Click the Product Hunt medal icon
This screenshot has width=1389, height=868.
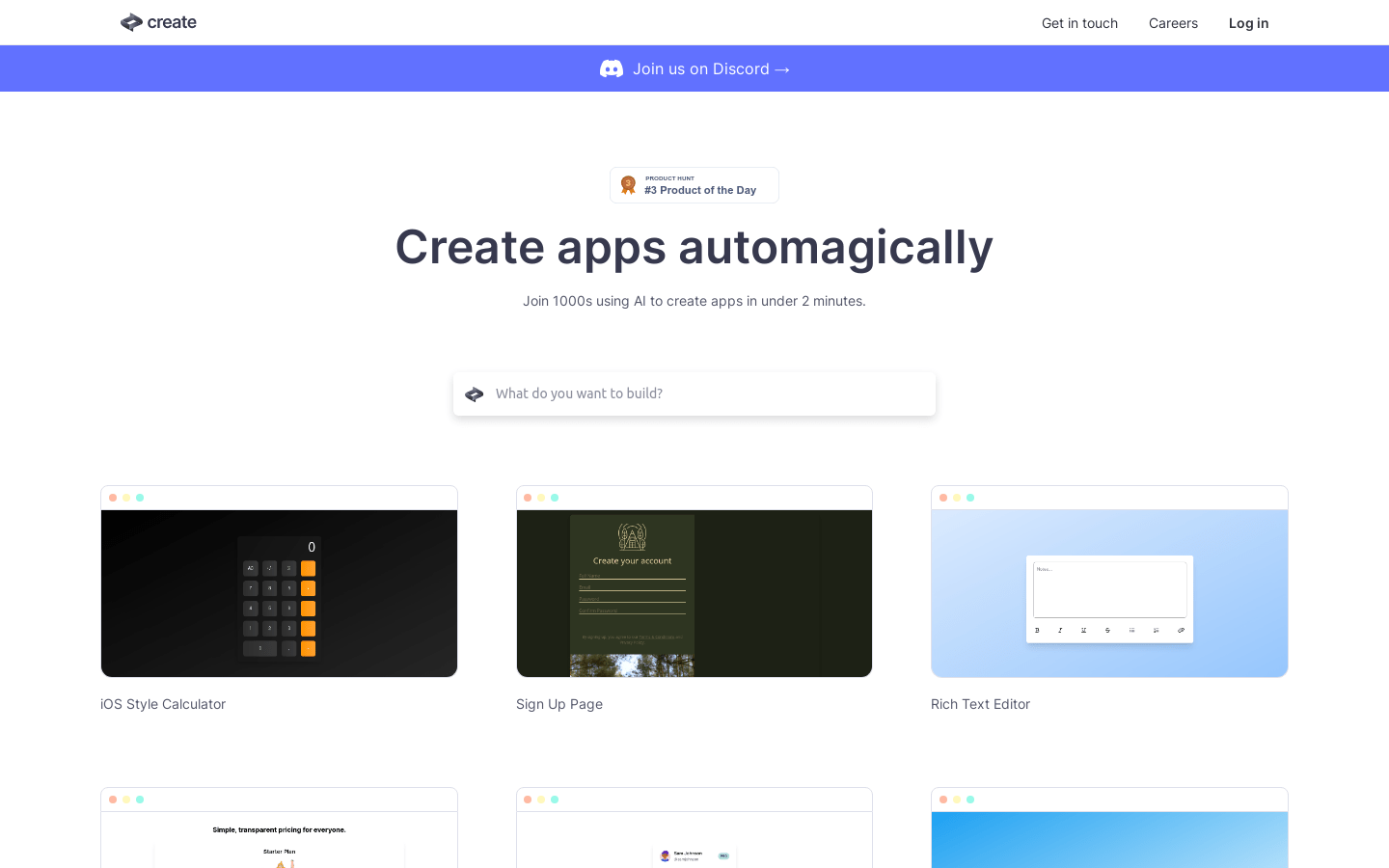pos(628,184)
